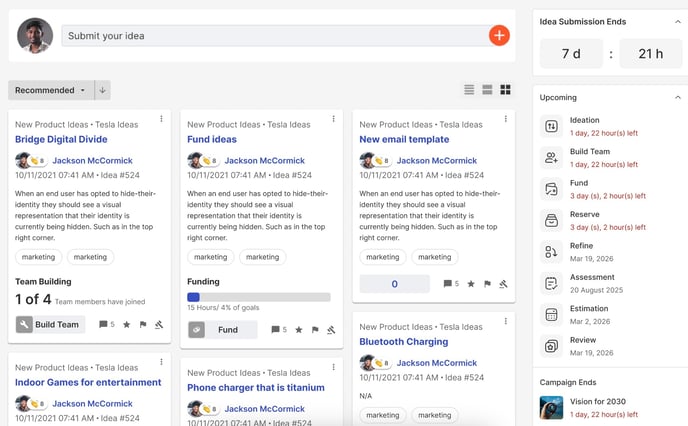Open the New email template idea title
The height and width of the screenshot is (426, 688).
(404, 139)
